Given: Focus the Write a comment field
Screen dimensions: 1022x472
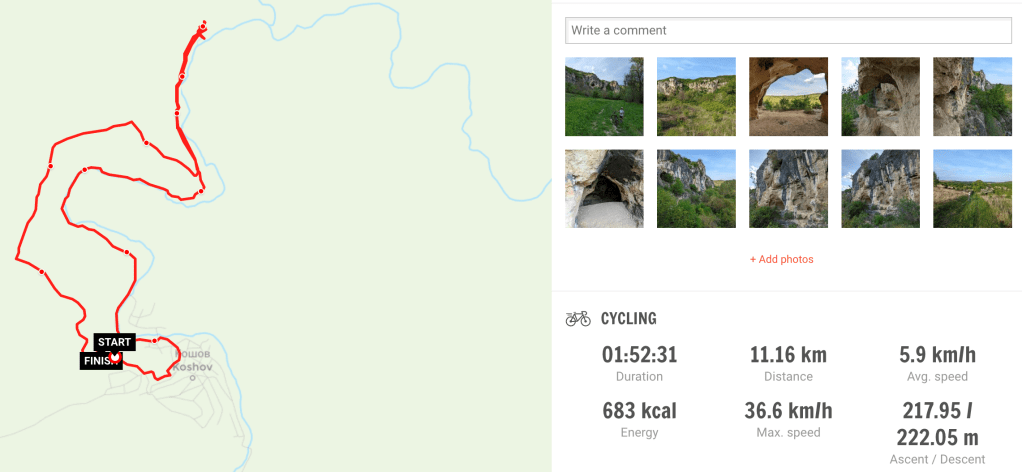Looking at the screenshot, I should point(788,30).
